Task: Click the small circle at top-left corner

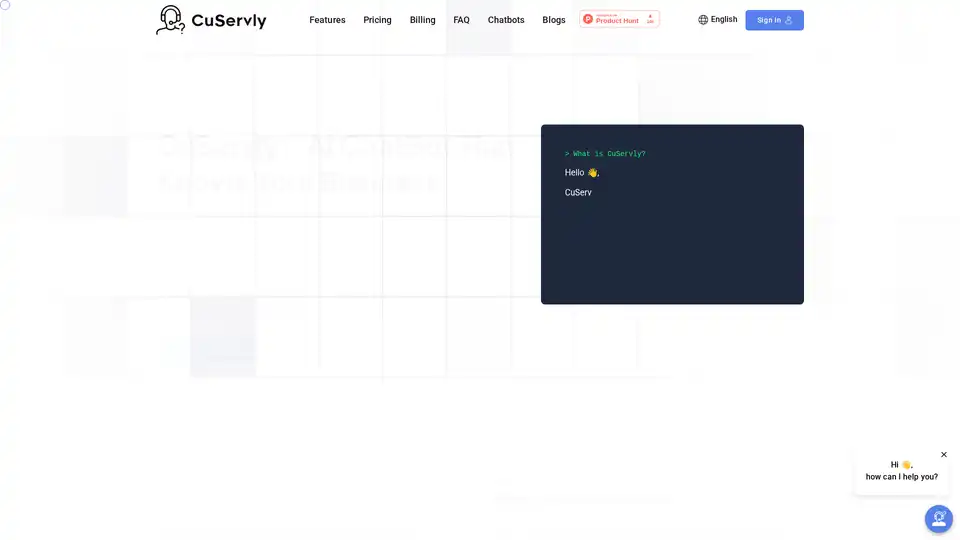Action: point(5,5)
